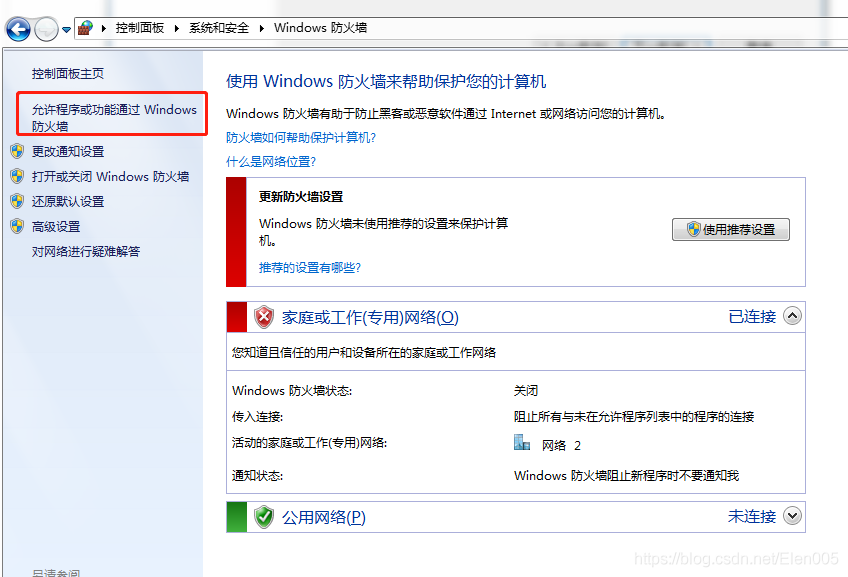Click 更新防火墙设置 heading

click(x=301, y=196)
